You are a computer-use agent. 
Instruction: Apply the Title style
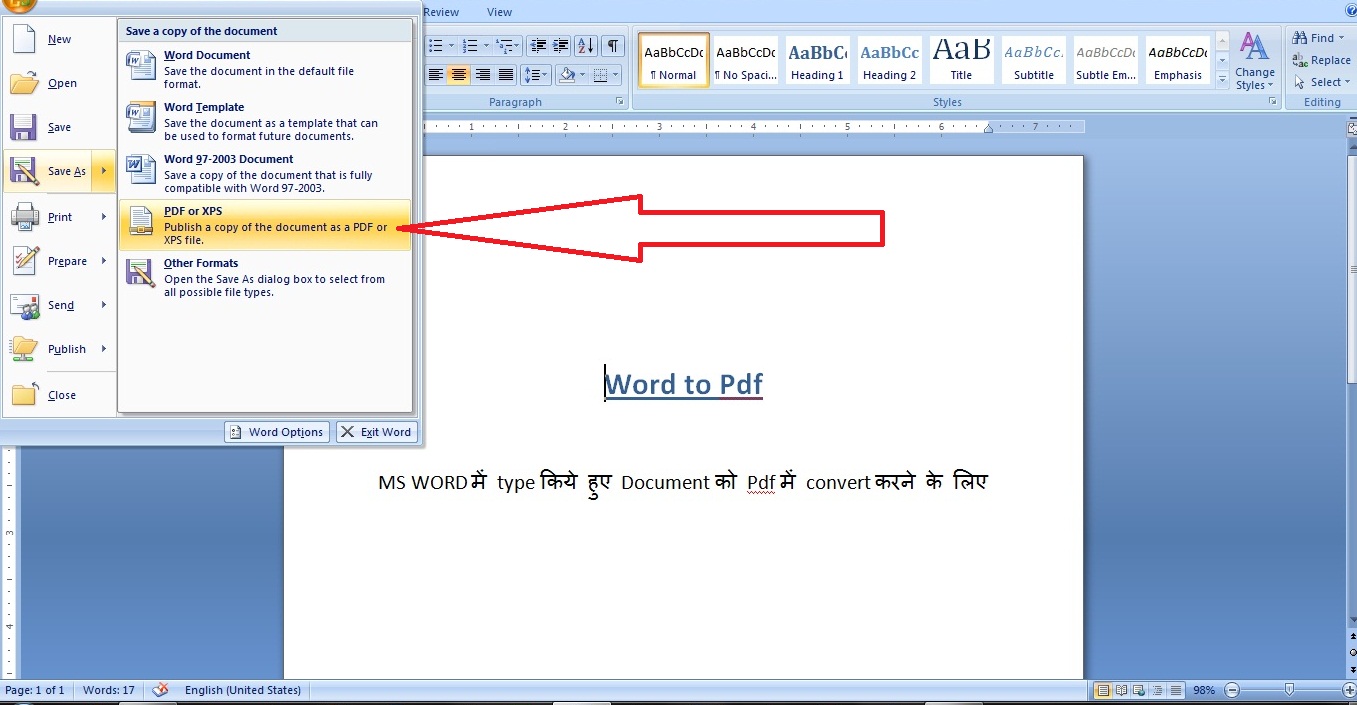961,60
